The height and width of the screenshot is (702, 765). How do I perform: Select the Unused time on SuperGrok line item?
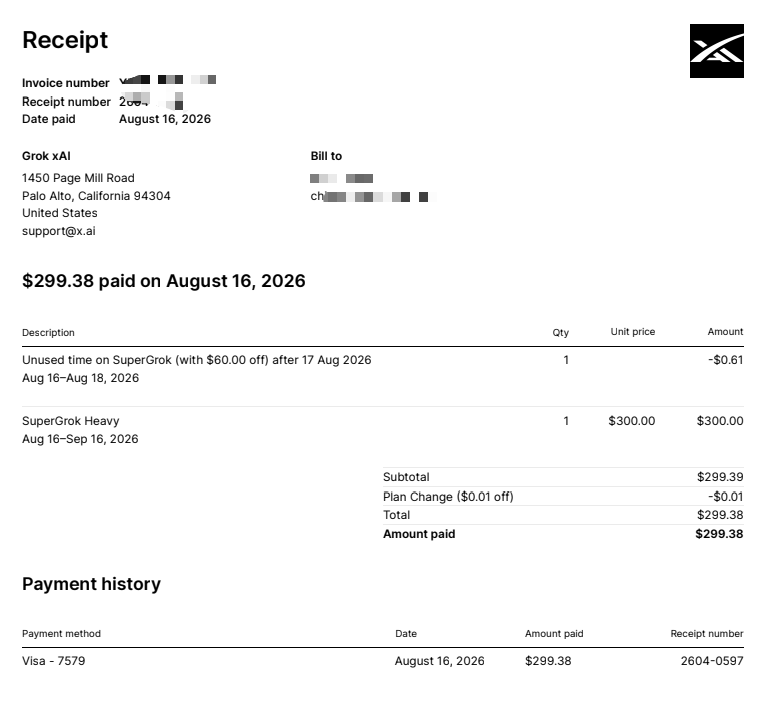pyautogui.click(x=197, y=360)
